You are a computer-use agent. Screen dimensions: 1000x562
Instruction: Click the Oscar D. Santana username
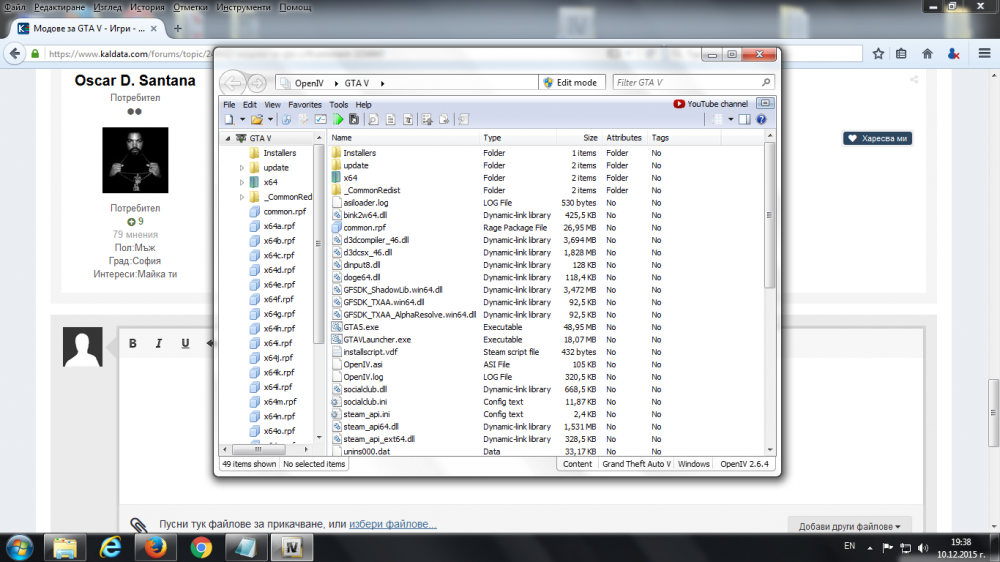[135, 80]
